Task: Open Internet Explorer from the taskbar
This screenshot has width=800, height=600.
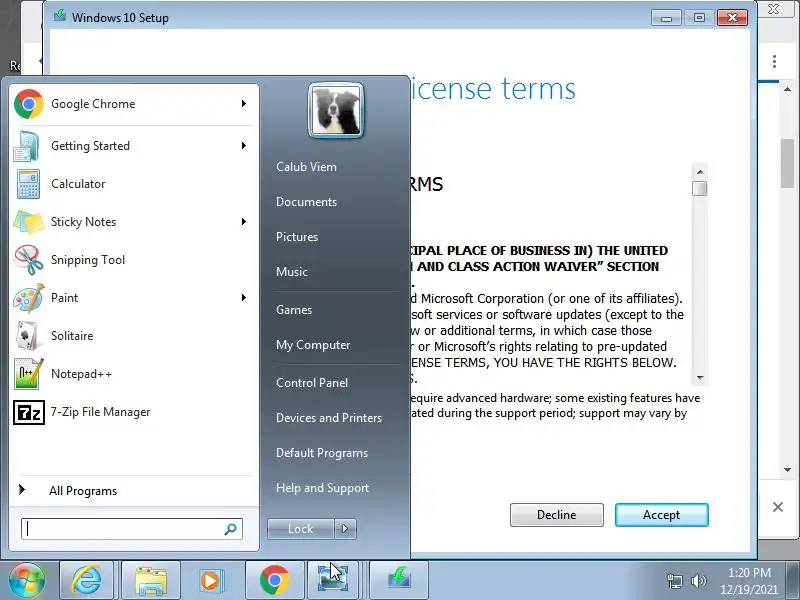Action: point(87,580)
